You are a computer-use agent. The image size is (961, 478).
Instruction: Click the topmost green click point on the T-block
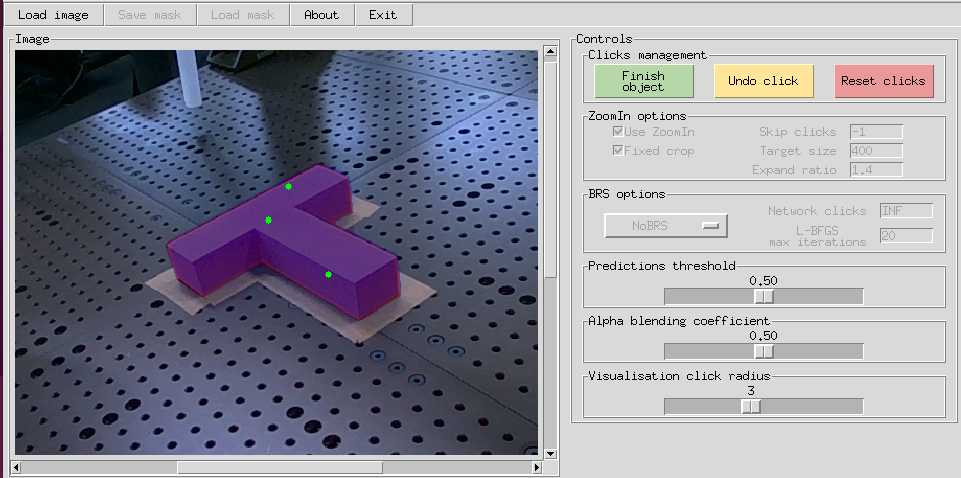(x=288, y=186)
